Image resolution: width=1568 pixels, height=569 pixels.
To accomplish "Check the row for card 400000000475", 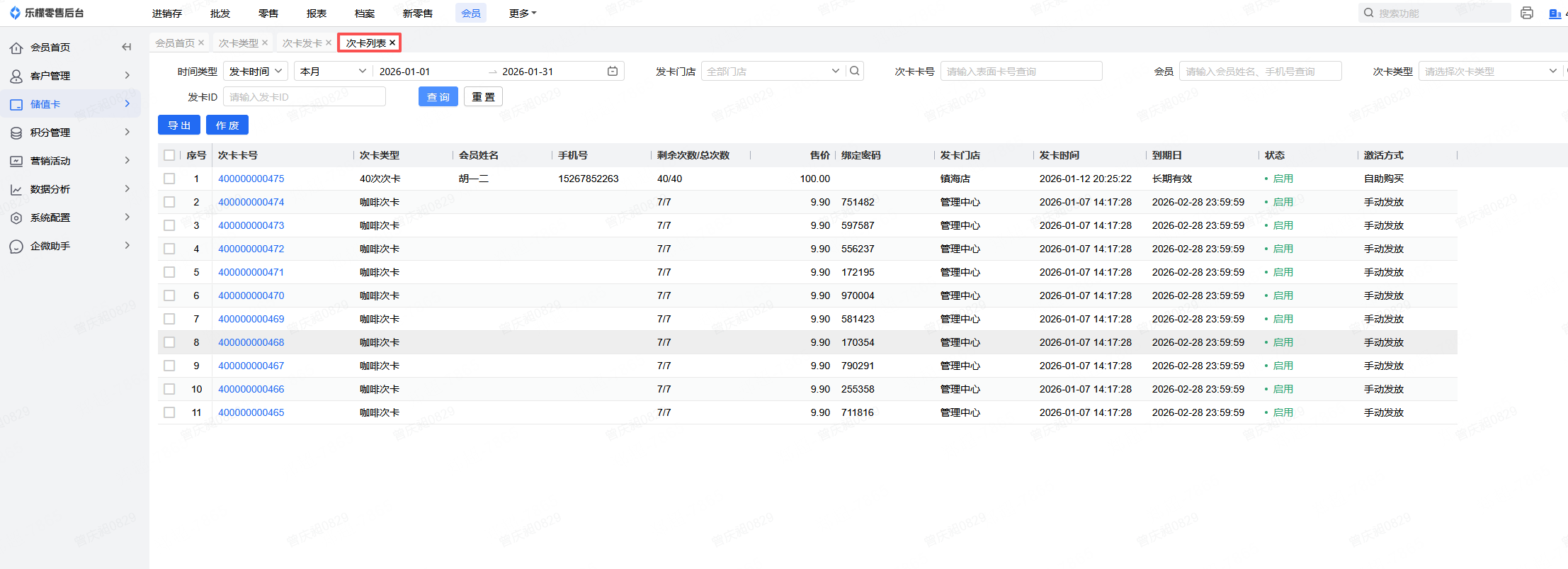I will pos(169,179).
